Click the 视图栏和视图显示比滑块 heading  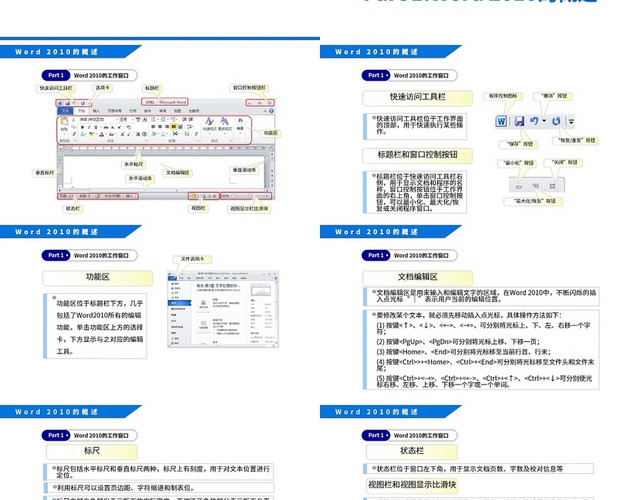tap(412, 485)
